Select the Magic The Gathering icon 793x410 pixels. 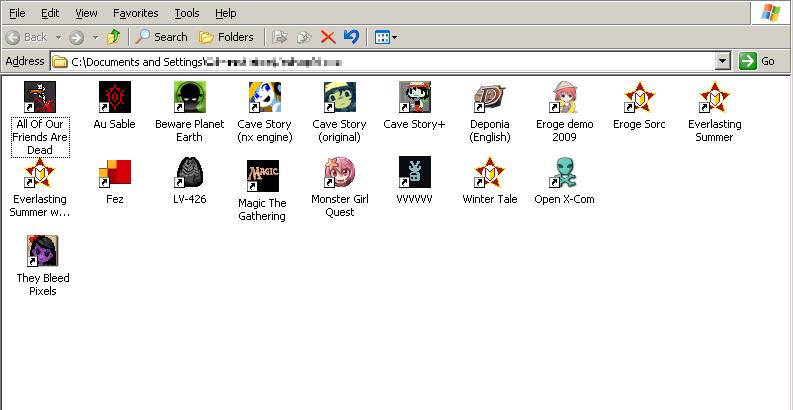[262, 176]
